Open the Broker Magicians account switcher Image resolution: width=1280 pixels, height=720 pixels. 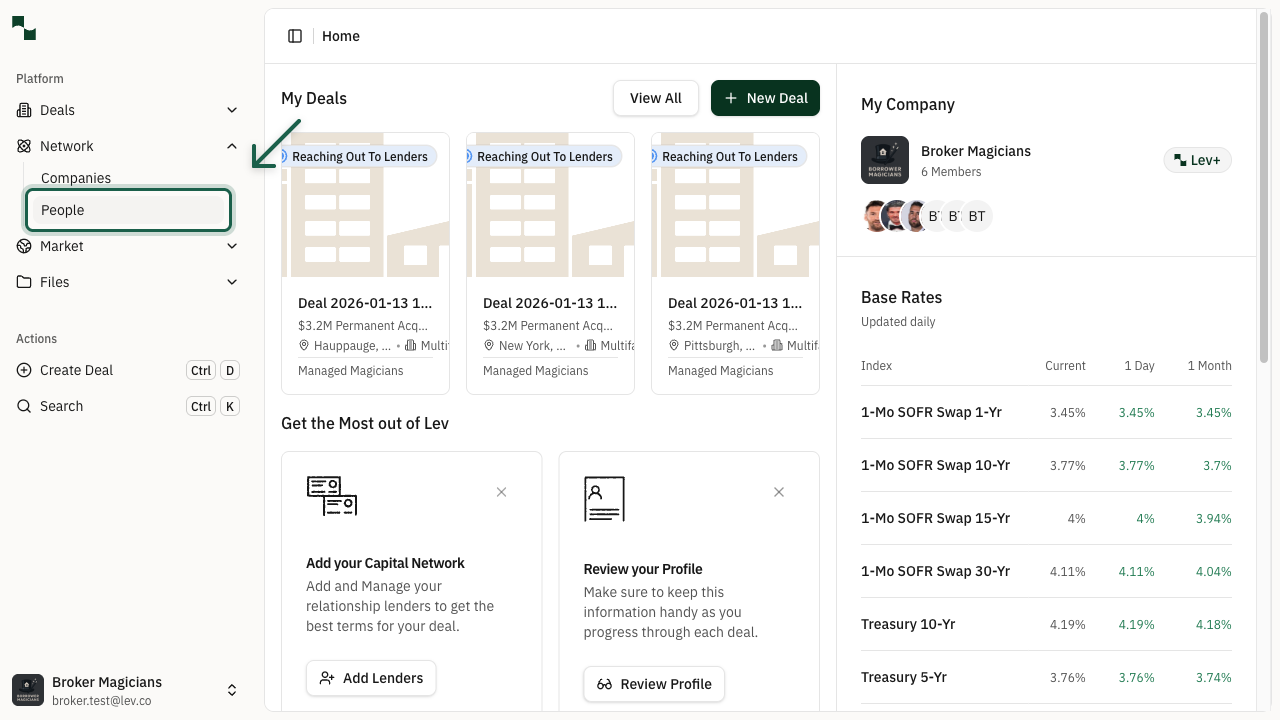tap(232, 689)
